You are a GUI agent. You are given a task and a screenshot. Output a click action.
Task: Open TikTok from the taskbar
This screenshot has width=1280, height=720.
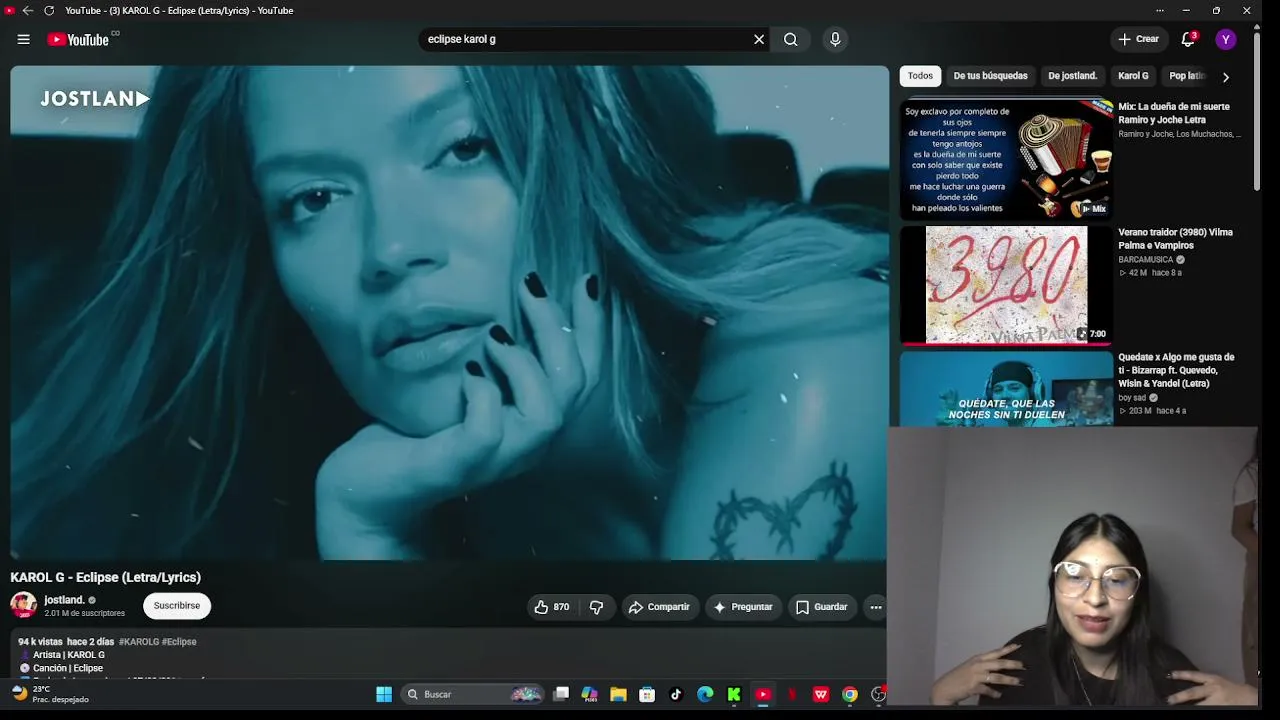(x=676, y=694)
